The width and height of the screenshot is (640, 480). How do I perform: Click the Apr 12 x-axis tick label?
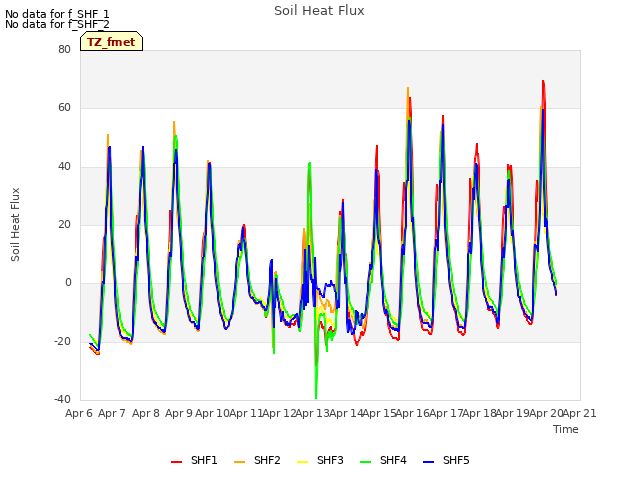coord(279,413)
